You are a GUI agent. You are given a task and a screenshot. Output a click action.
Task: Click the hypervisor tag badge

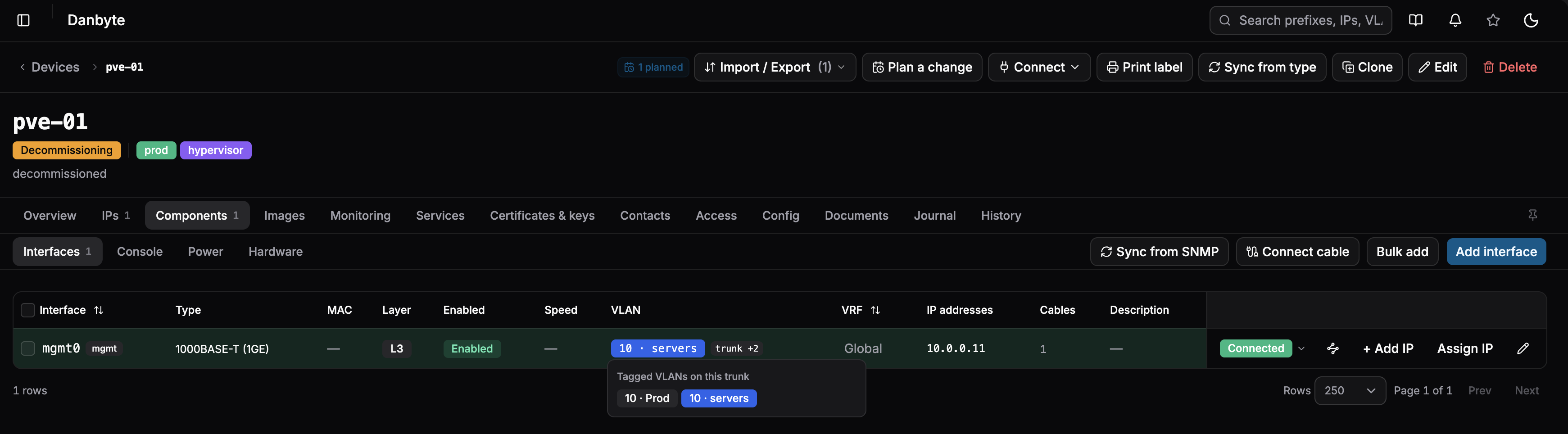tap(216, 150)
